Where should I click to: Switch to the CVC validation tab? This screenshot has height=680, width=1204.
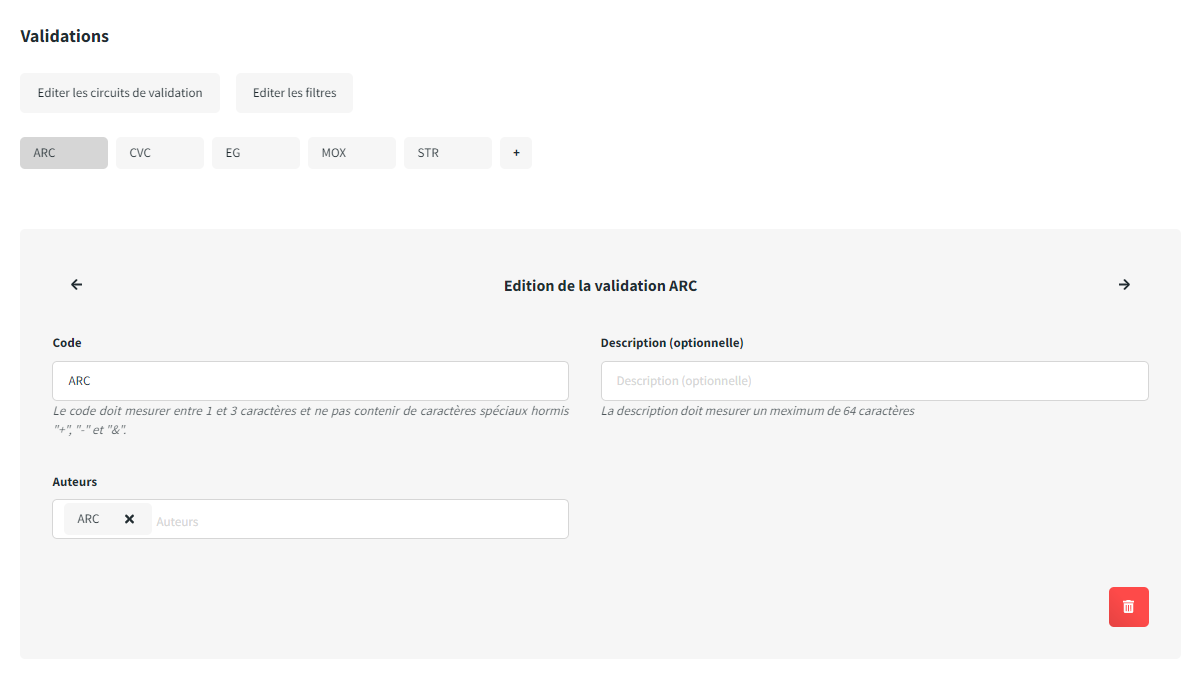(x=160, y=153)
